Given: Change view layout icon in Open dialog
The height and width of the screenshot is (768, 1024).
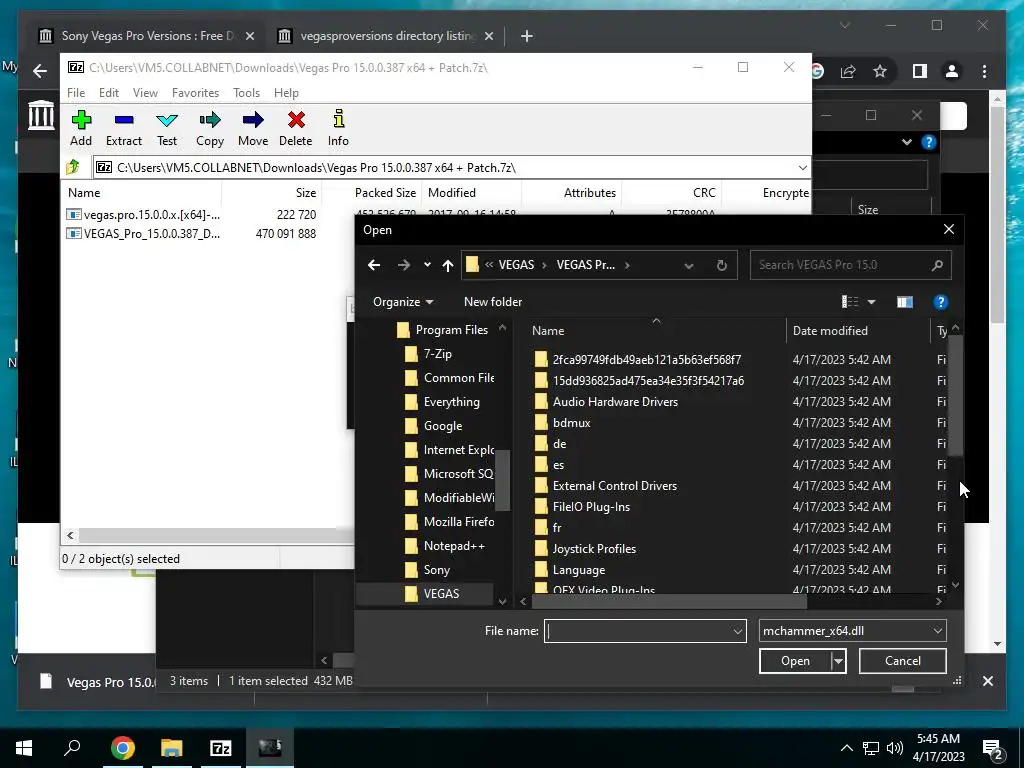Looking at the screenshot, I should pyautogui.click(x=850, y=302).
